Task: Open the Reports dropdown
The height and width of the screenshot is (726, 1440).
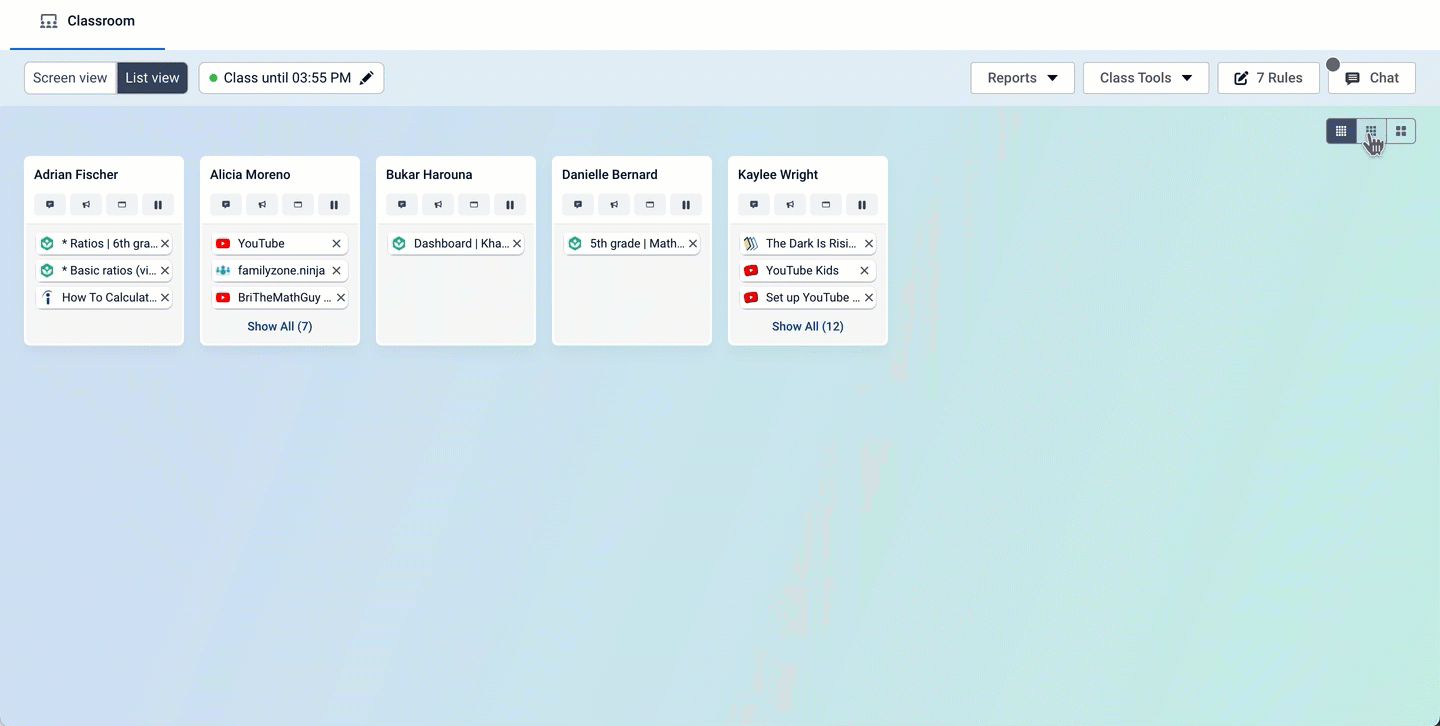Action: 1022,78
